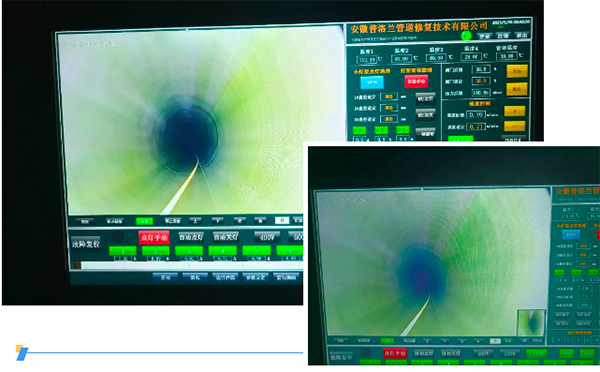Viewport: 600px width, 372px height.
Task: Click the green round status indicator
Action: [466, 36]
